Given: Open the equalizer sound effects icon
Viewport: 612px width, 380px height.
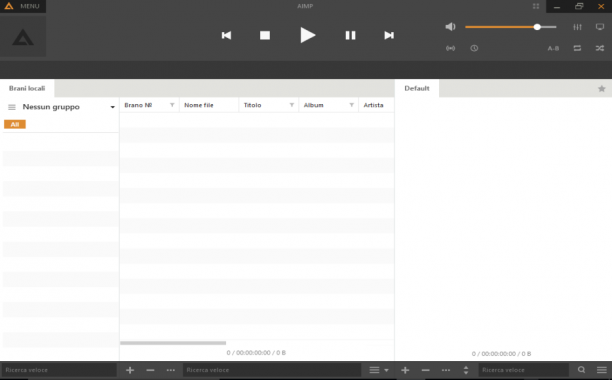Looking at the screenshot, I should click(577, 27).
